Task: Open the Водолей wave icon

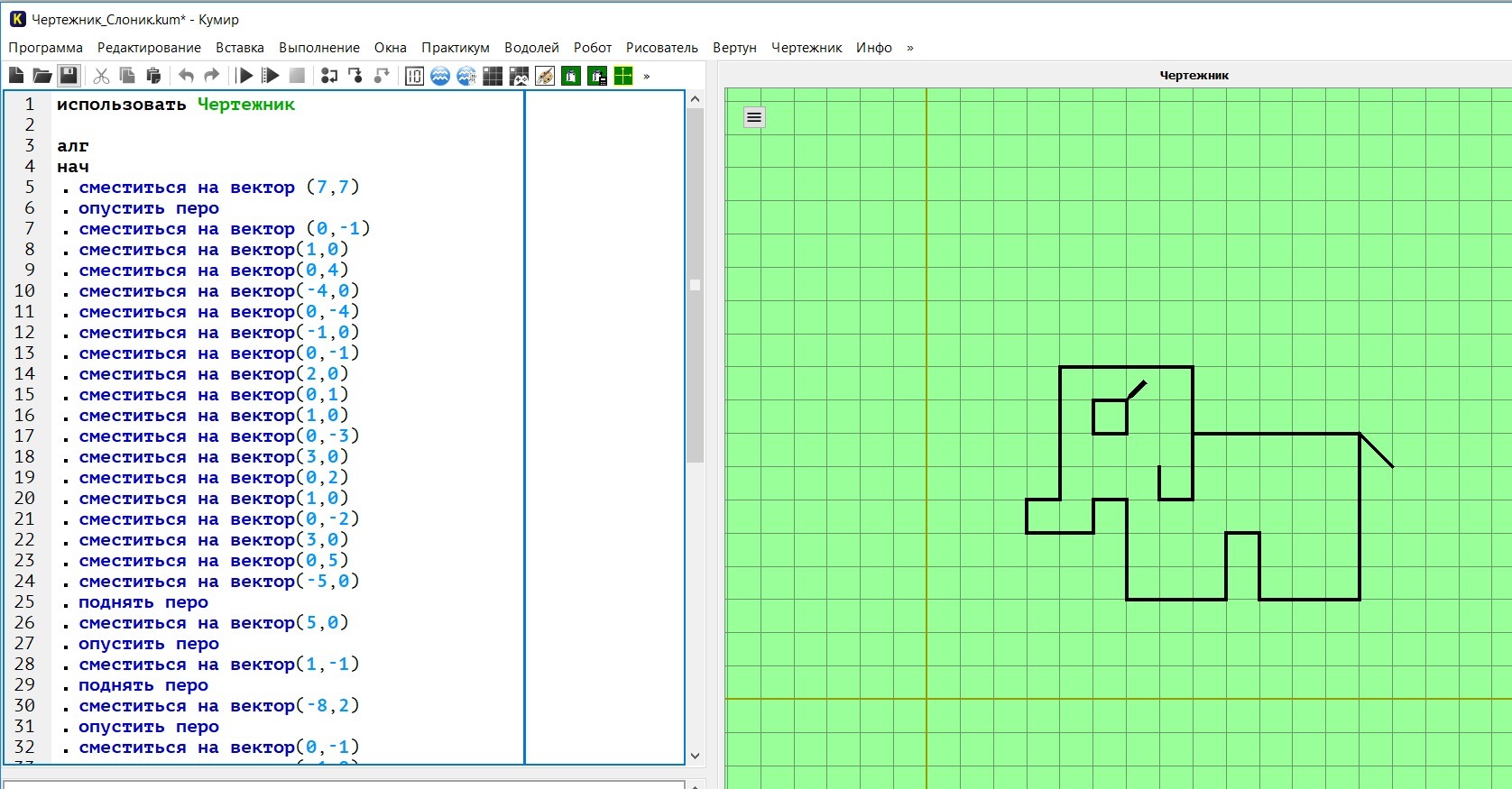Action: pyautogui.click(x=440, y=76)
